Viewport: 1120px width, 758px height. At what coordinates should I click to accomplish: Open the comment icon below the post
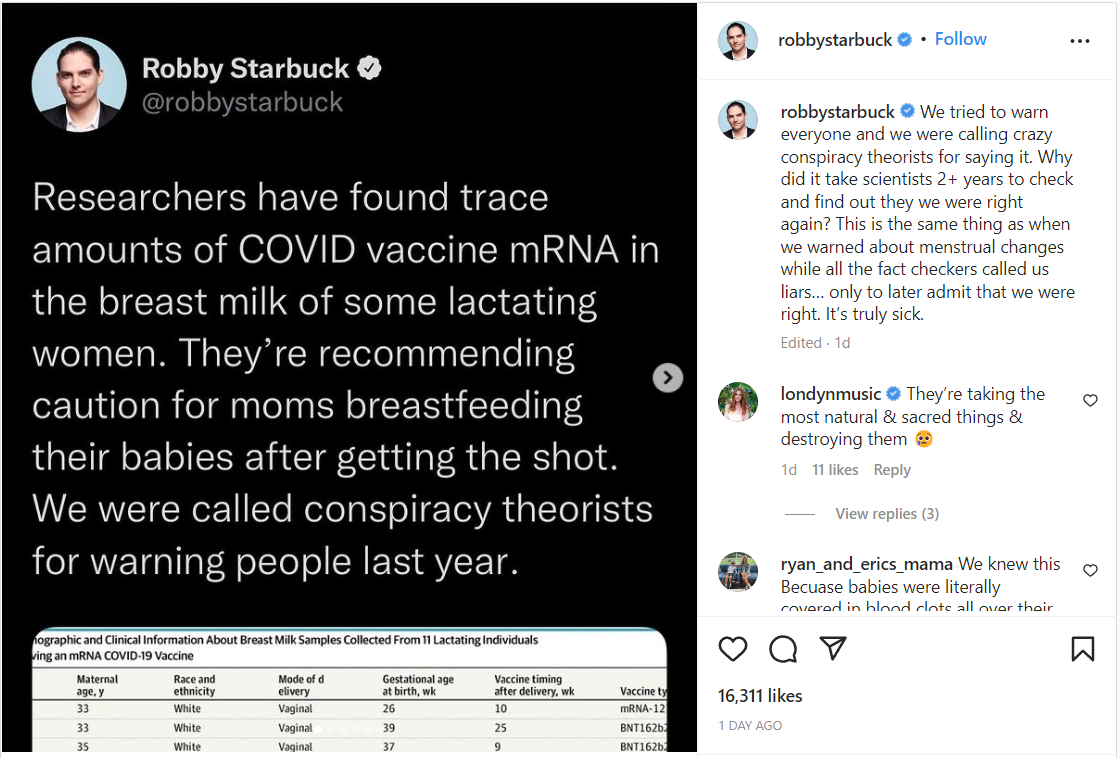coord(782,649)
